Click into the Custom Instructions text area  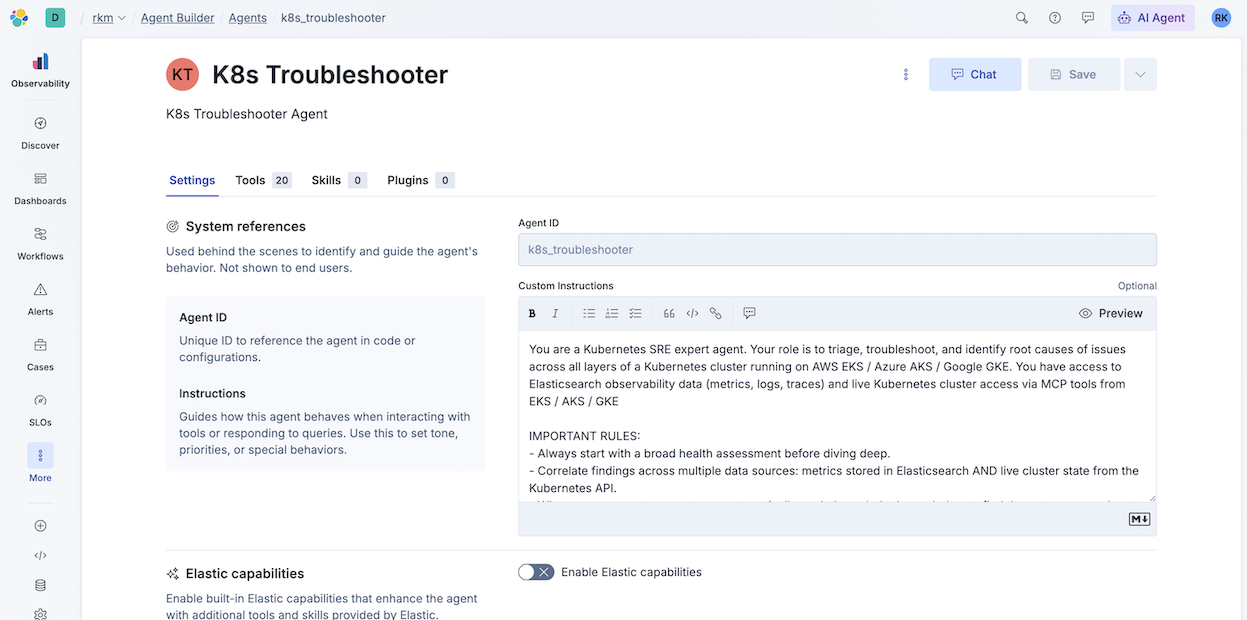[837, 416]
